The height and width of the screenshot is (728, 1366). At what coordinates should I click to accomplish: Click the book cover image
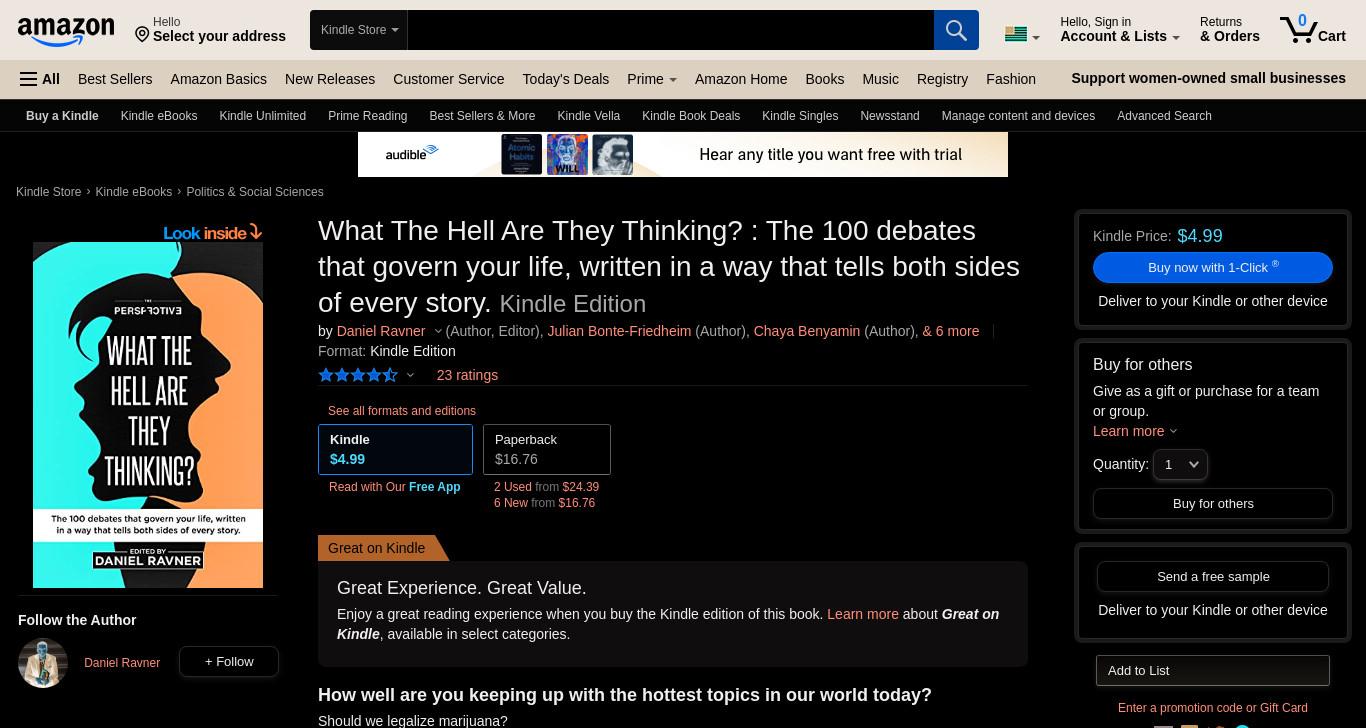(148, 415)
